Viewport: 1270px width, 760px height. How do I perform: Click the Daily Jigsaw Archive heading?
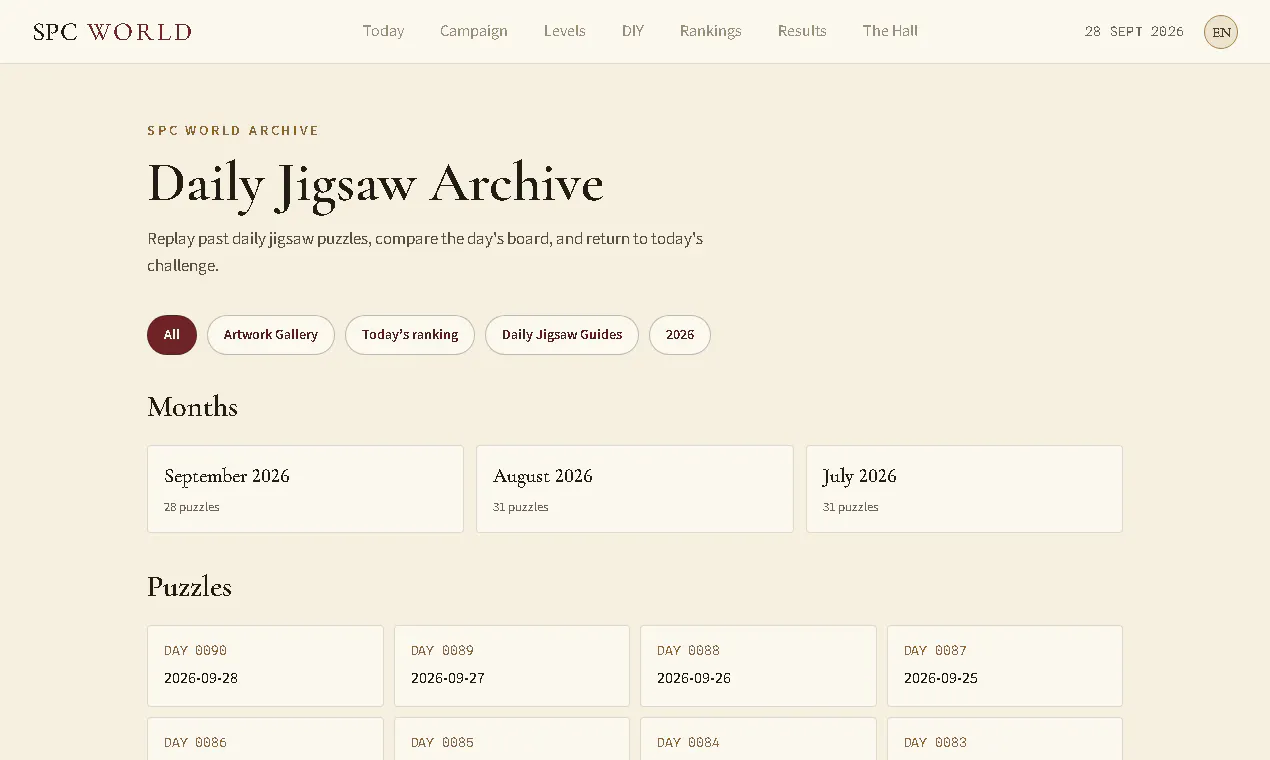[x=375, y=185]
